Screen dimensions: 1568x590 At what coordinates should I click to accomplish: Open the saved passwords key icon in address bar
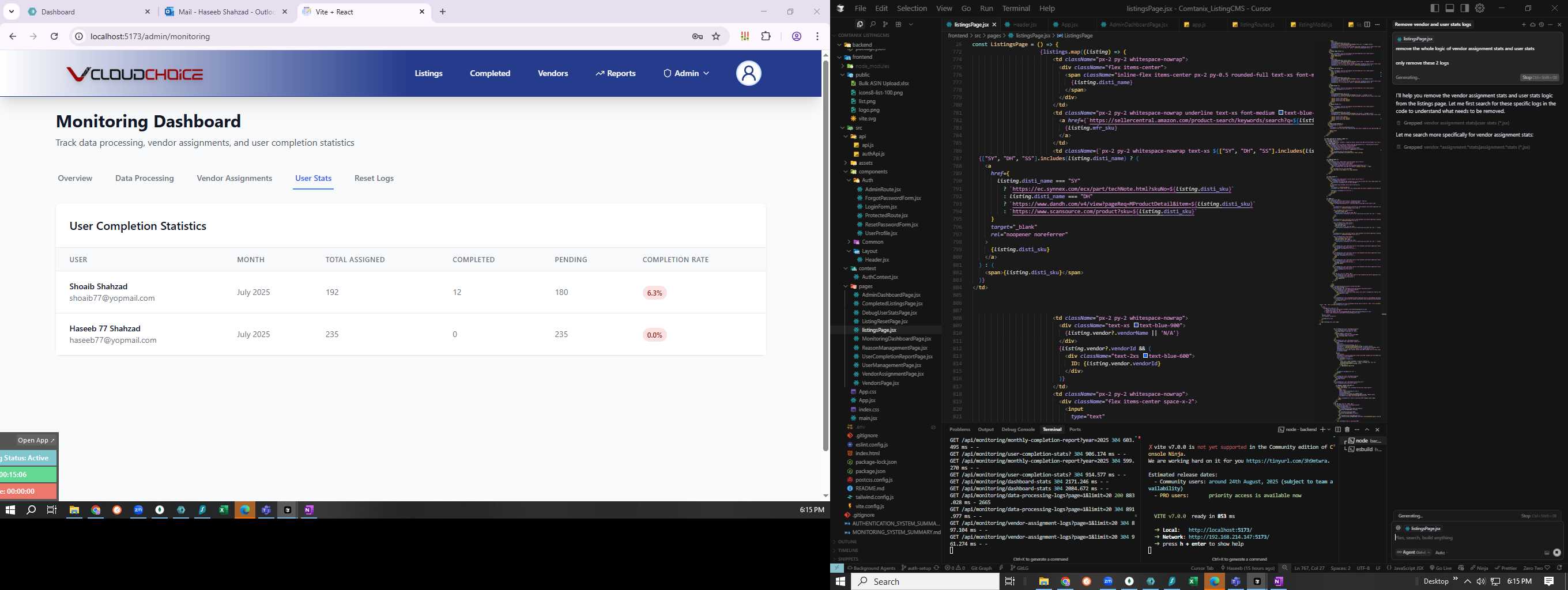tap(698, 36)
